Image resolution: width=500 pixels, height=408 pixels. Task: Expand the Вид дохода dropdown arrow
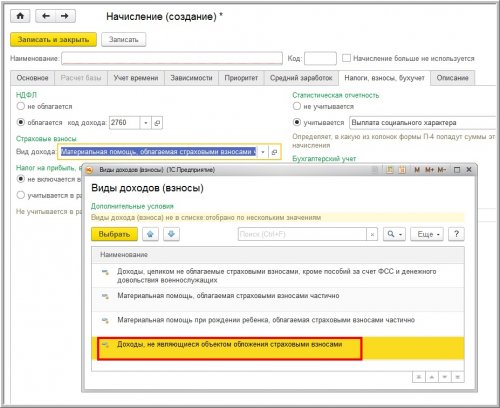(x=263, y=152)
